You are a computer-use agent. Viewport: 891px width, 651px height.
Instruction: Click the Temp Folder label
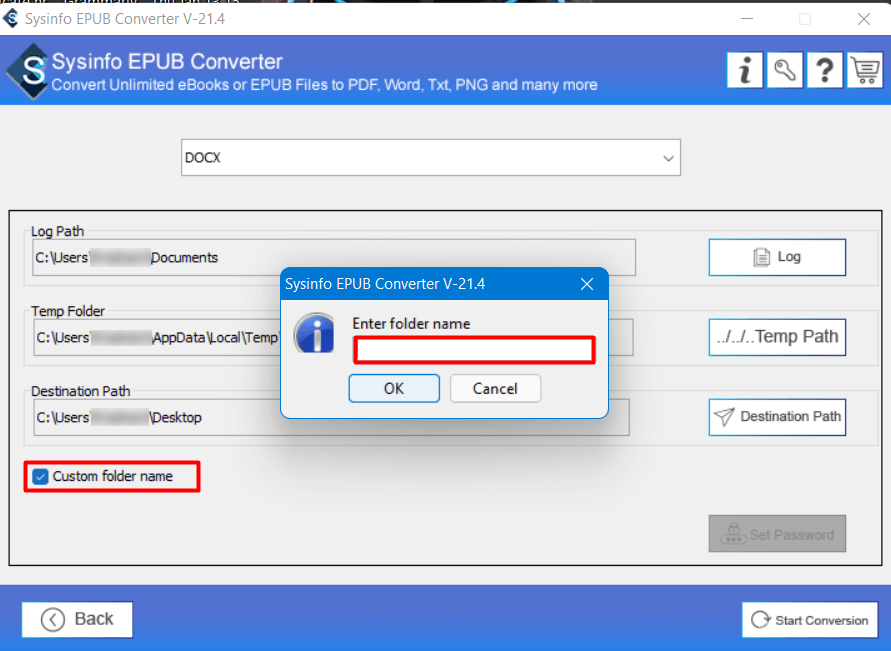tap(68, 311)
